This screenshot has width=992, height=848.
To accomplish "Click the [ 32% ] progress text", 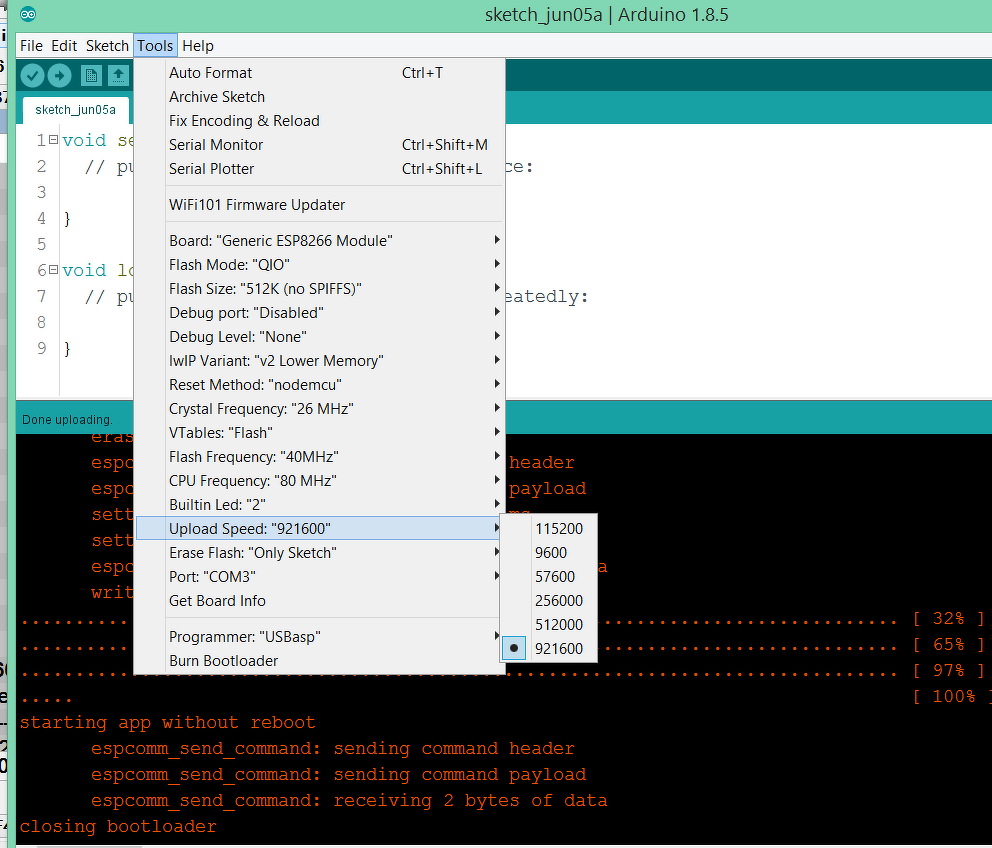I will click(948, 619).
